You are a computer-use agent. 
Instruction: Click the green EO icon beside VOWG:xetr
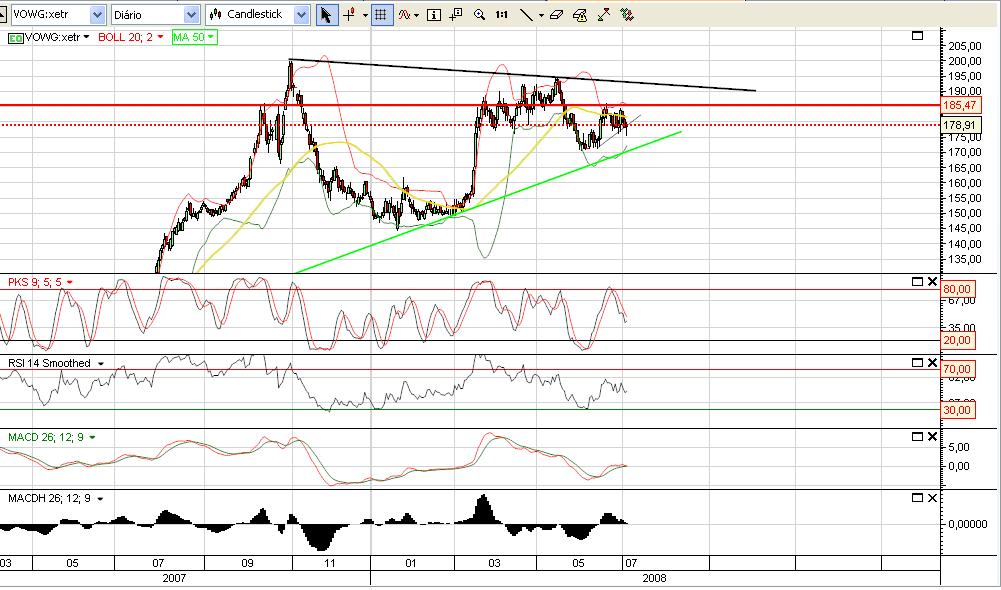[15, 38]
